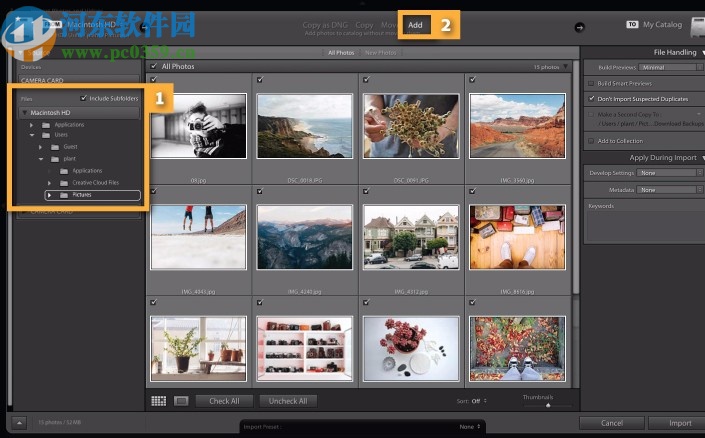Uncheck photo 09.jpg checkbox

tap(154, 80)
